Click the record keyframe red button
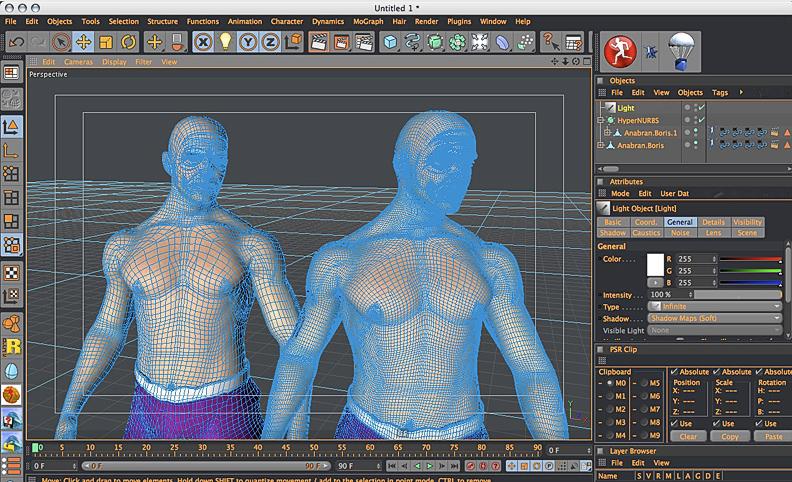 (470, 466)
